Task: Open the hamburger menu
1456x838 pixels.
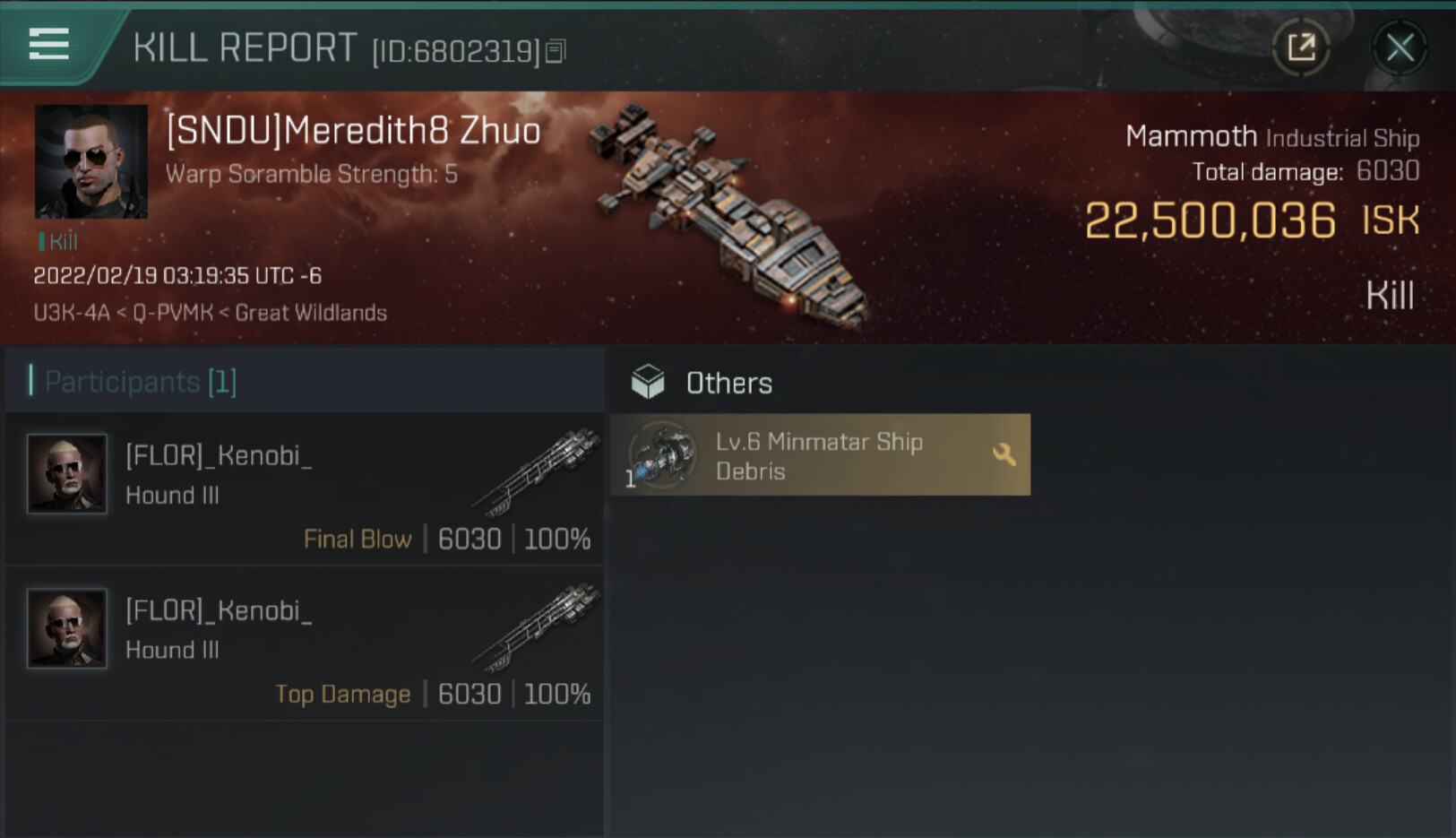Action: tap(48, 43)
